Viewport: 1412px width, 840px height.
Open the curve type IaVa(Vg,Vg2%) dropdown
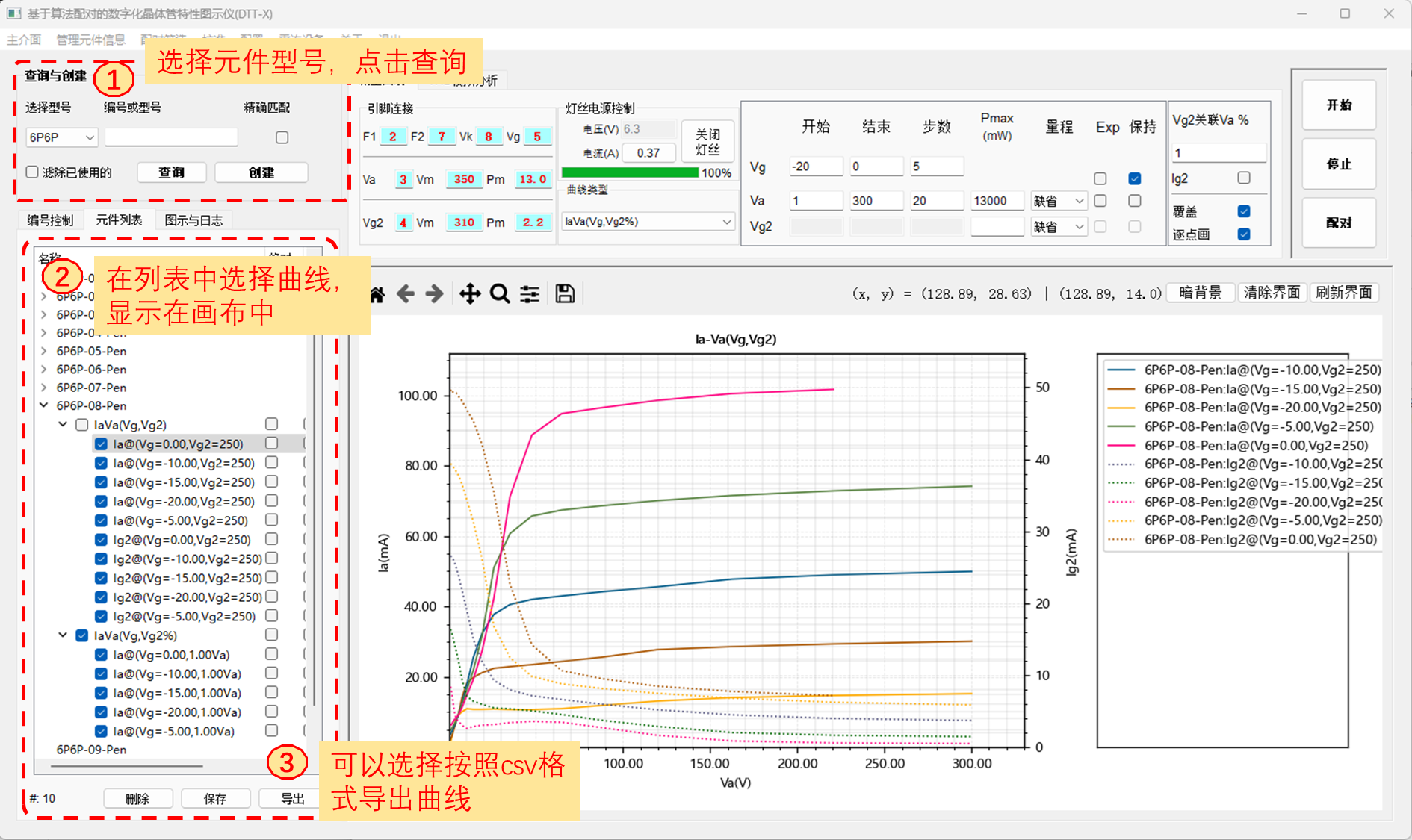(x=648, y=222)
